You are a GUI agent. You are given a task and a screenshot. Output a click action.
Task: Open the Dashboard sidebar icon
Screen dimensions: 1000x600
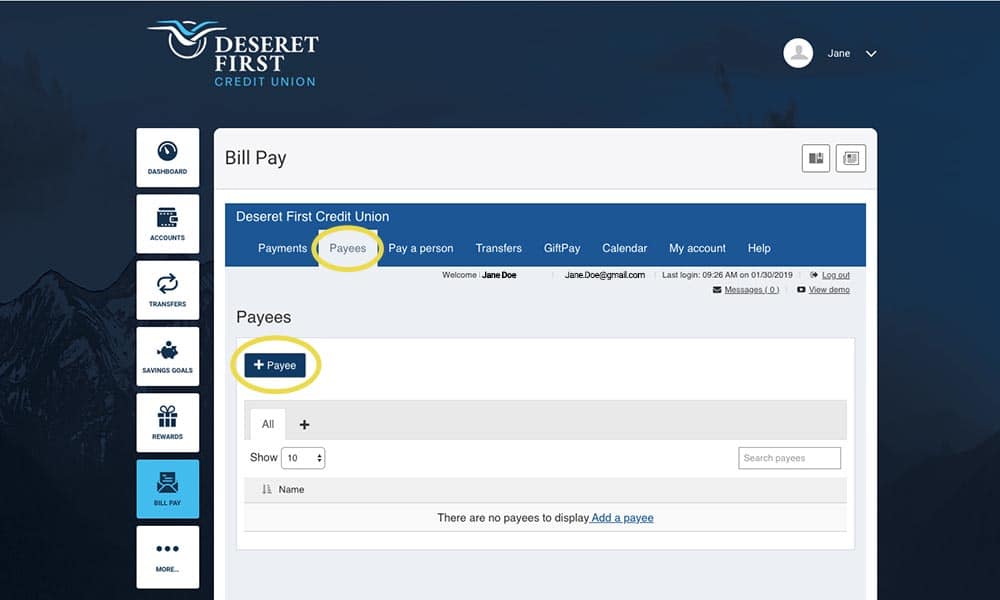(x=167, y=157)
